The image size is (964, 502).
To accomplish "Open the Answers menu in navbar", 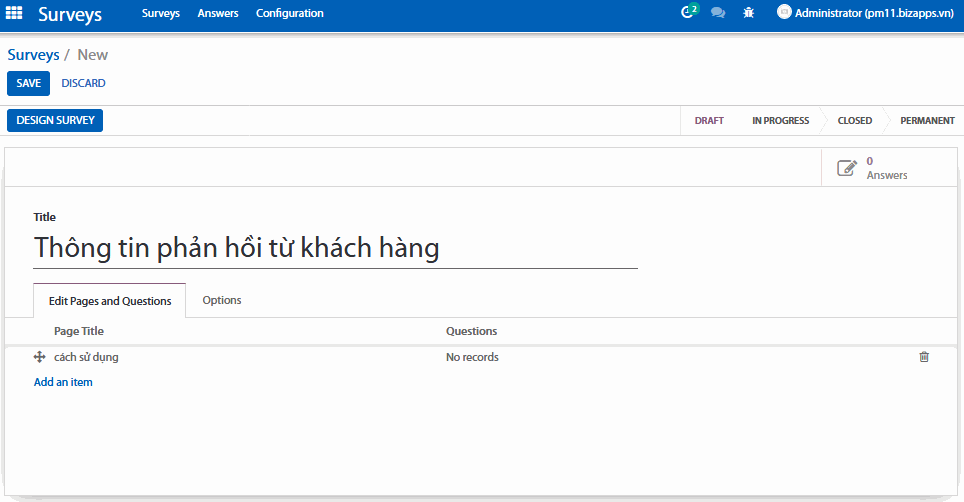I will [218, 13].
